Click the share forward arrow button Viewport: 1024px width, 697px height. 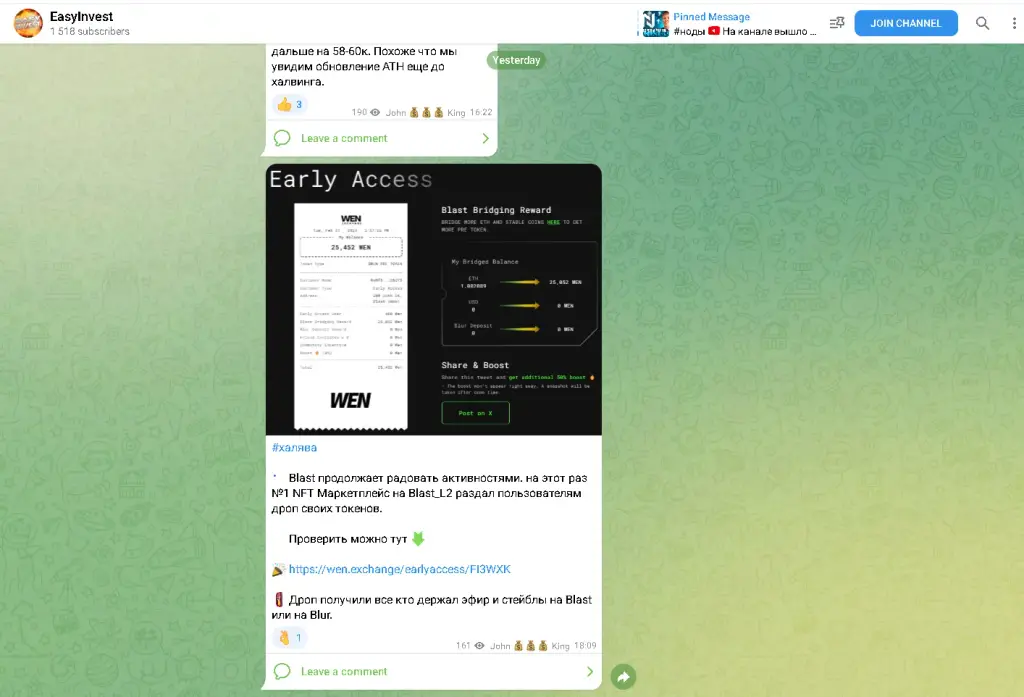point(623,677)
